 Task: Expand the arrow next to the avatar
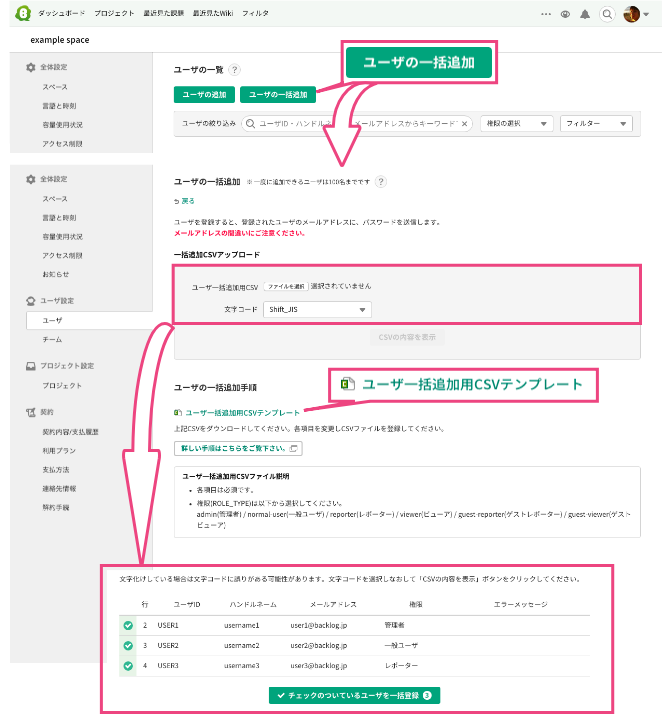[646, 15]
